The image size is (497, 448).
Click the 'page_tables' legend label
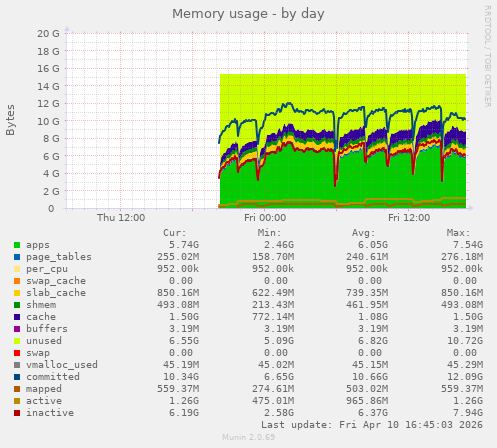point(59,257)
